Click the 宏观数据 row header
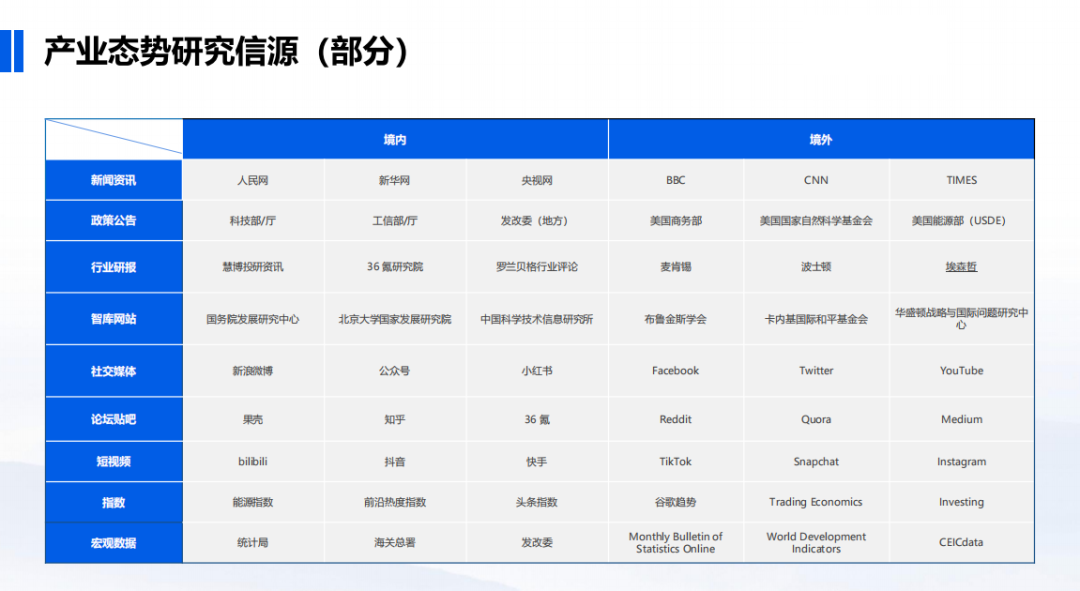This screenshot has height=591, width=1080. point(113,543)
